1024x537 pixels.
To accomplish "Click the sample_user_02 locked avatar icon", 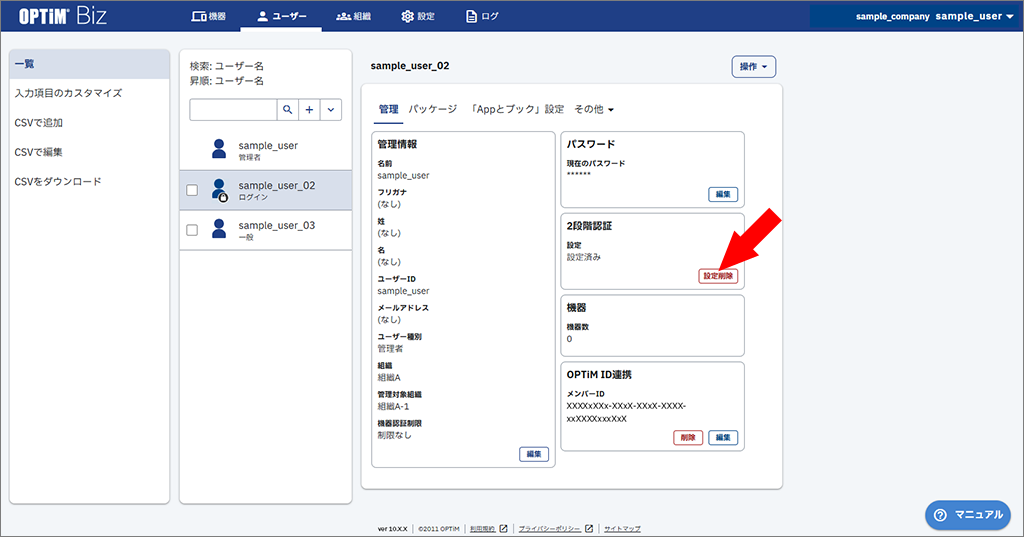I will click(219, 189).
